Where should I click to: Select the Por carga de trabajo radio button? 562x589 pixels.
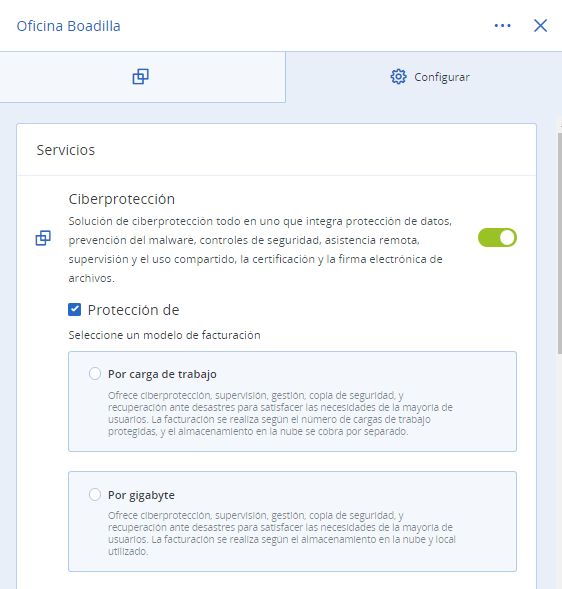coord(95,374)
